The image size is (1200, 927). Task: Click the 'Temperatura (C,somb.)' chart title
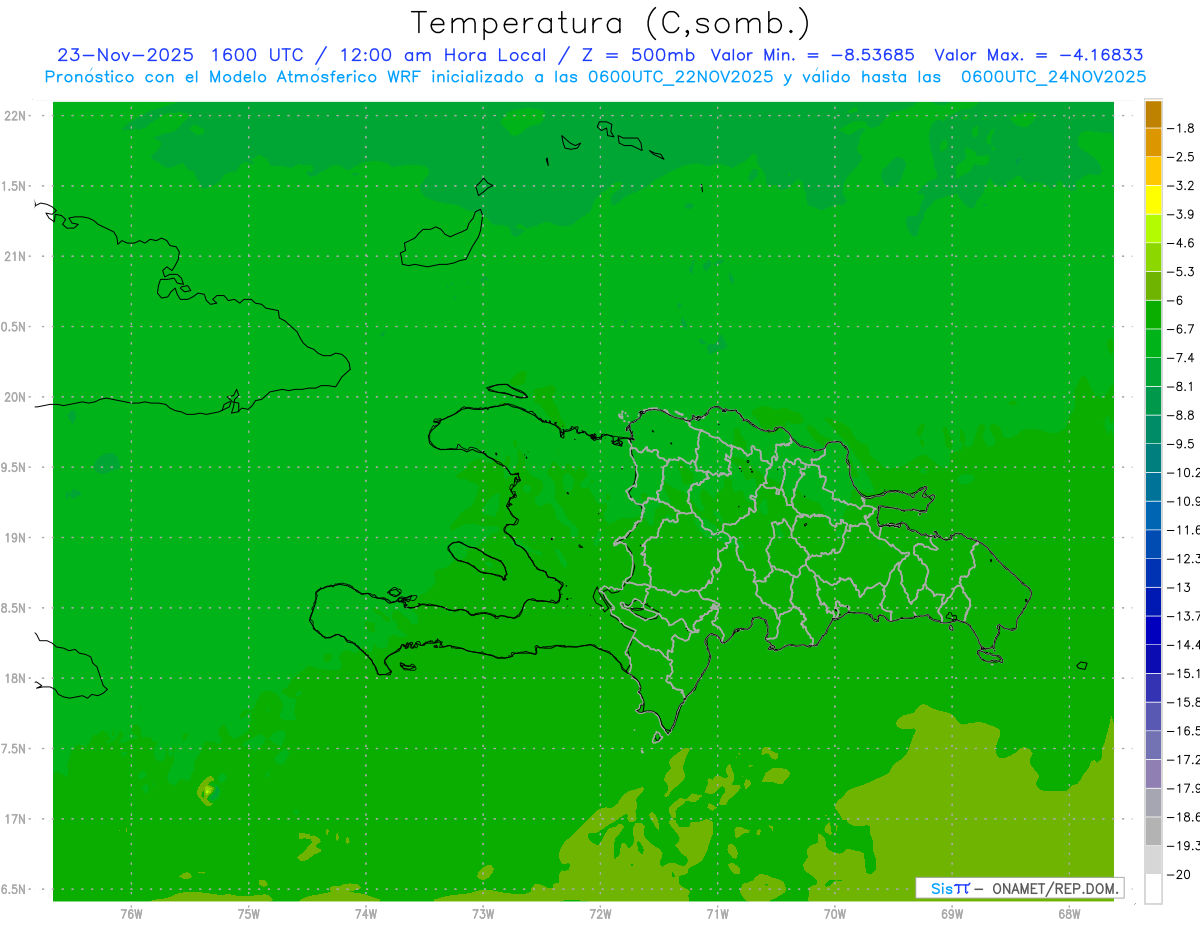(x=611, y=22)
